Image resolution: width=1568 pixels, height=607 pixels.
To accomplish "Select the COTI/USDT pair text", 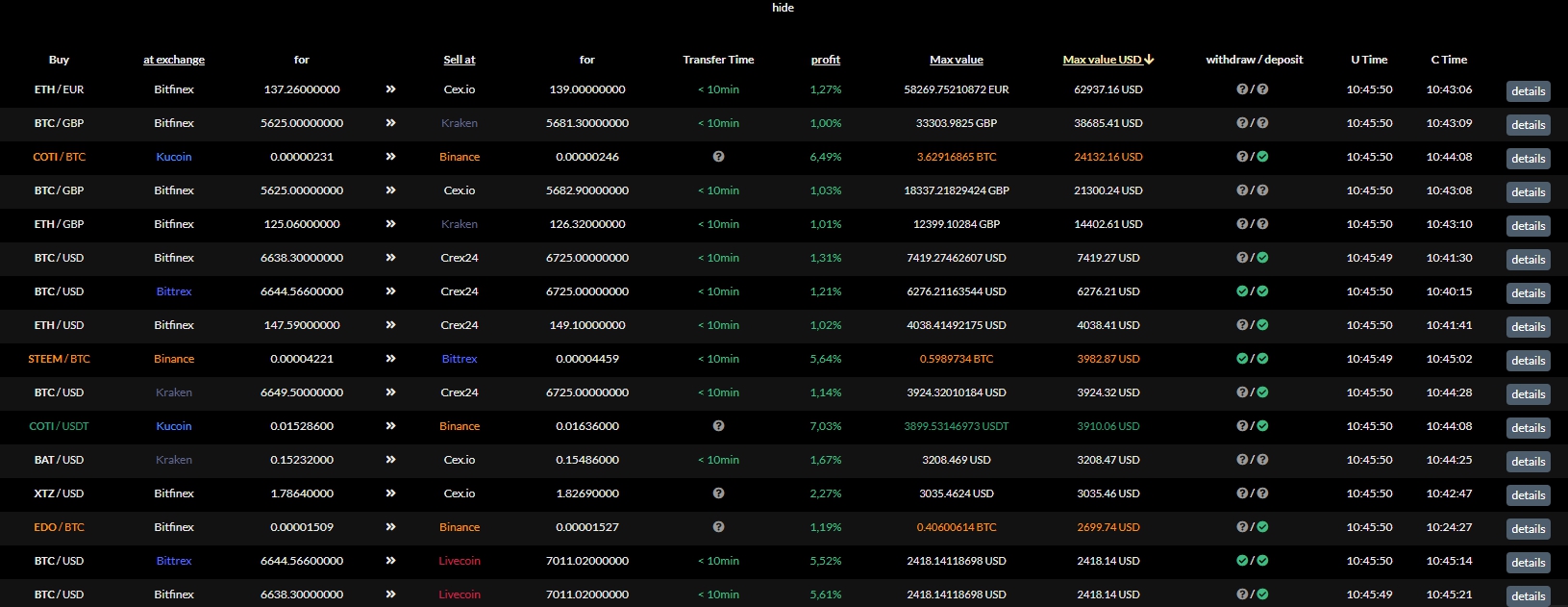I will (59, 426).
